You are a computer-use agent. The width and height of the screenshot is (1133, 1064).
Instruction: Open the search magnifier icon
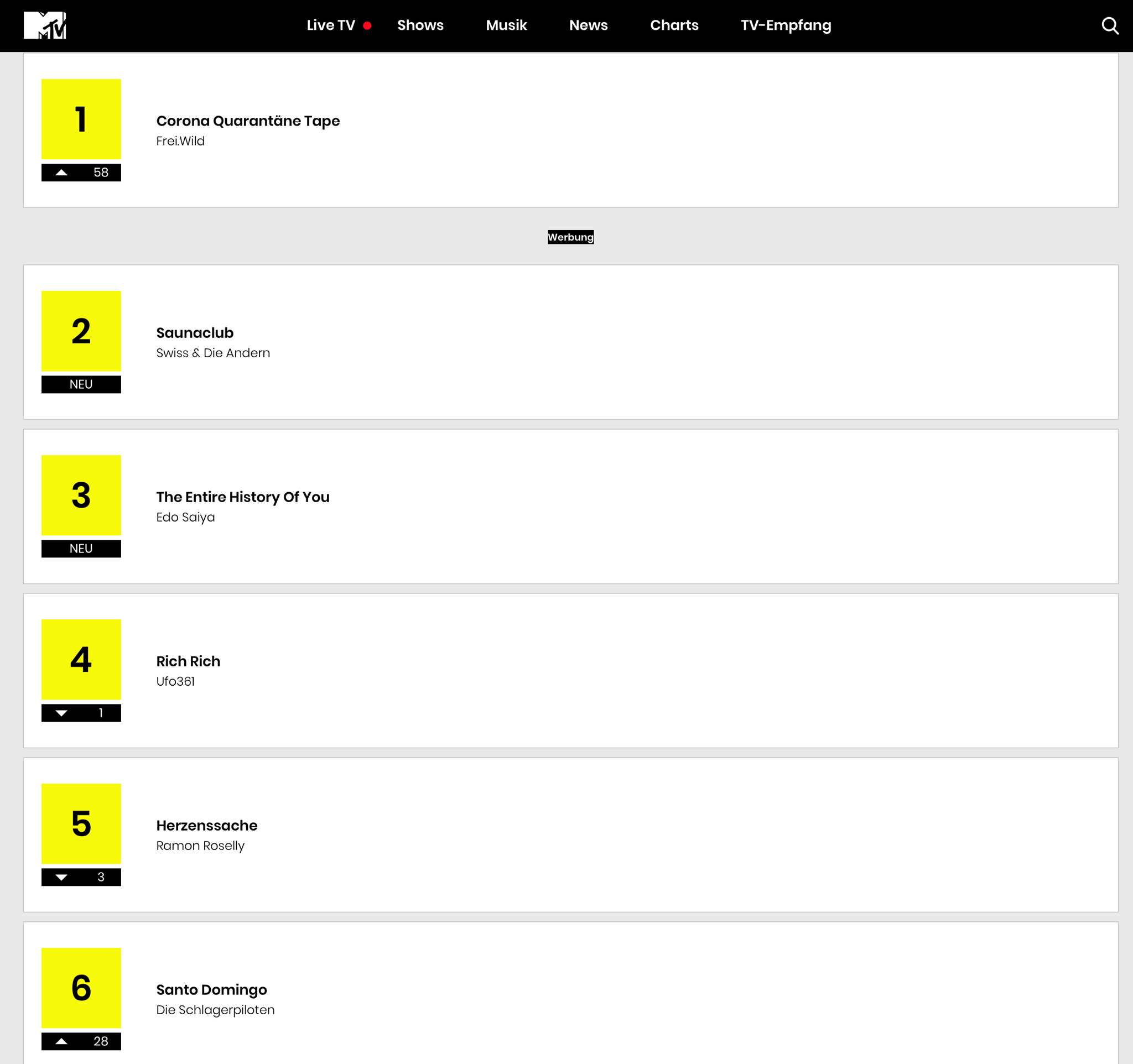(x=1109, y=25)
